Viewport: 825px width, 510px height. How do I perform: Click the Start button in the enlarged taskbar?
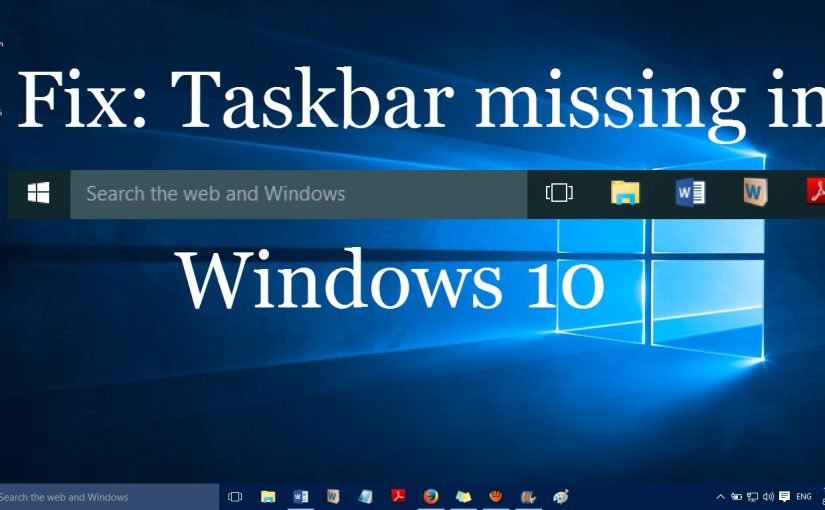click(38, 193)
